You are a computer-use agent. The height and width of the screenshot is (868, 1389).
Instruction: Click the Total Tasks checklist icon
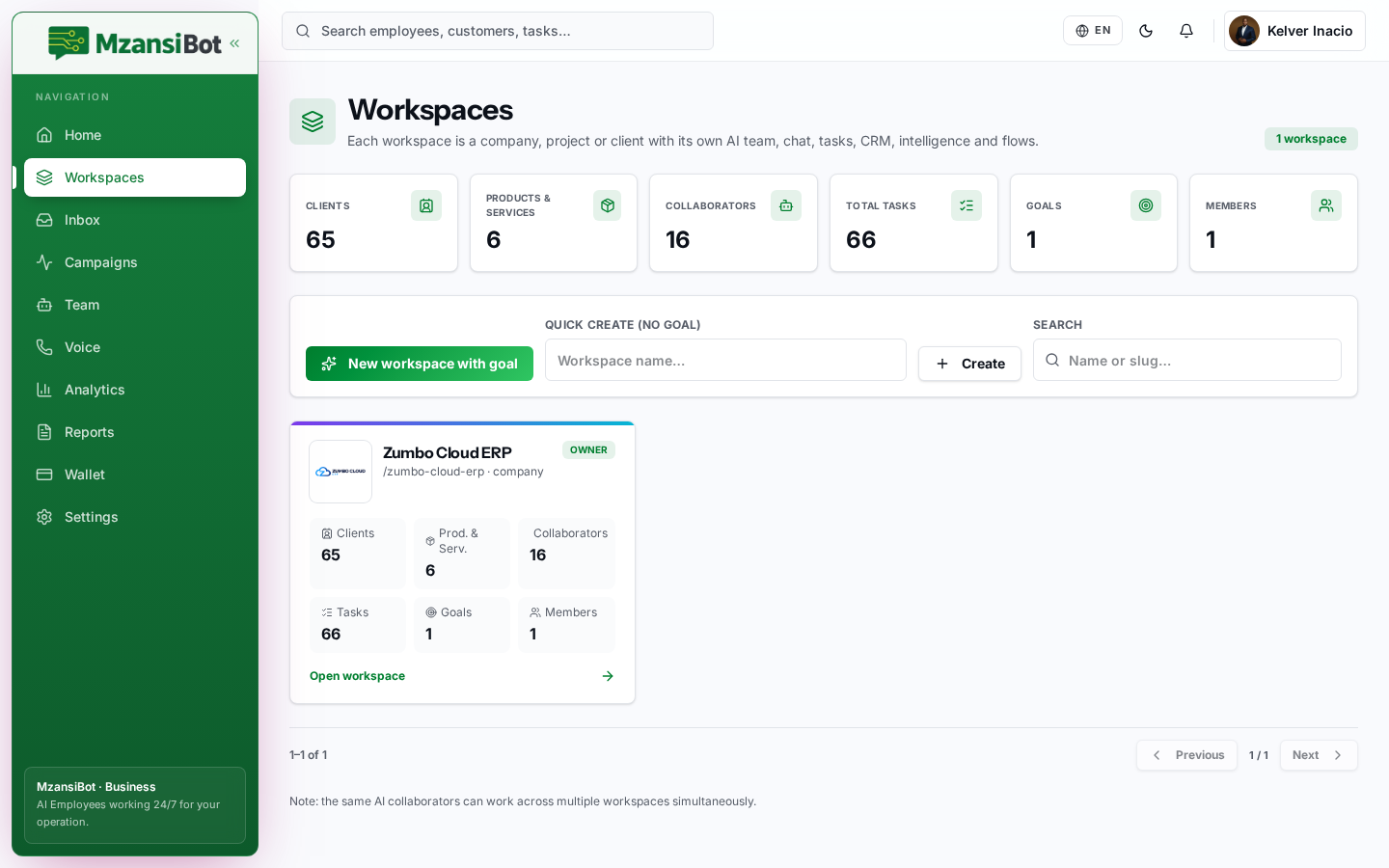(967, 205)
